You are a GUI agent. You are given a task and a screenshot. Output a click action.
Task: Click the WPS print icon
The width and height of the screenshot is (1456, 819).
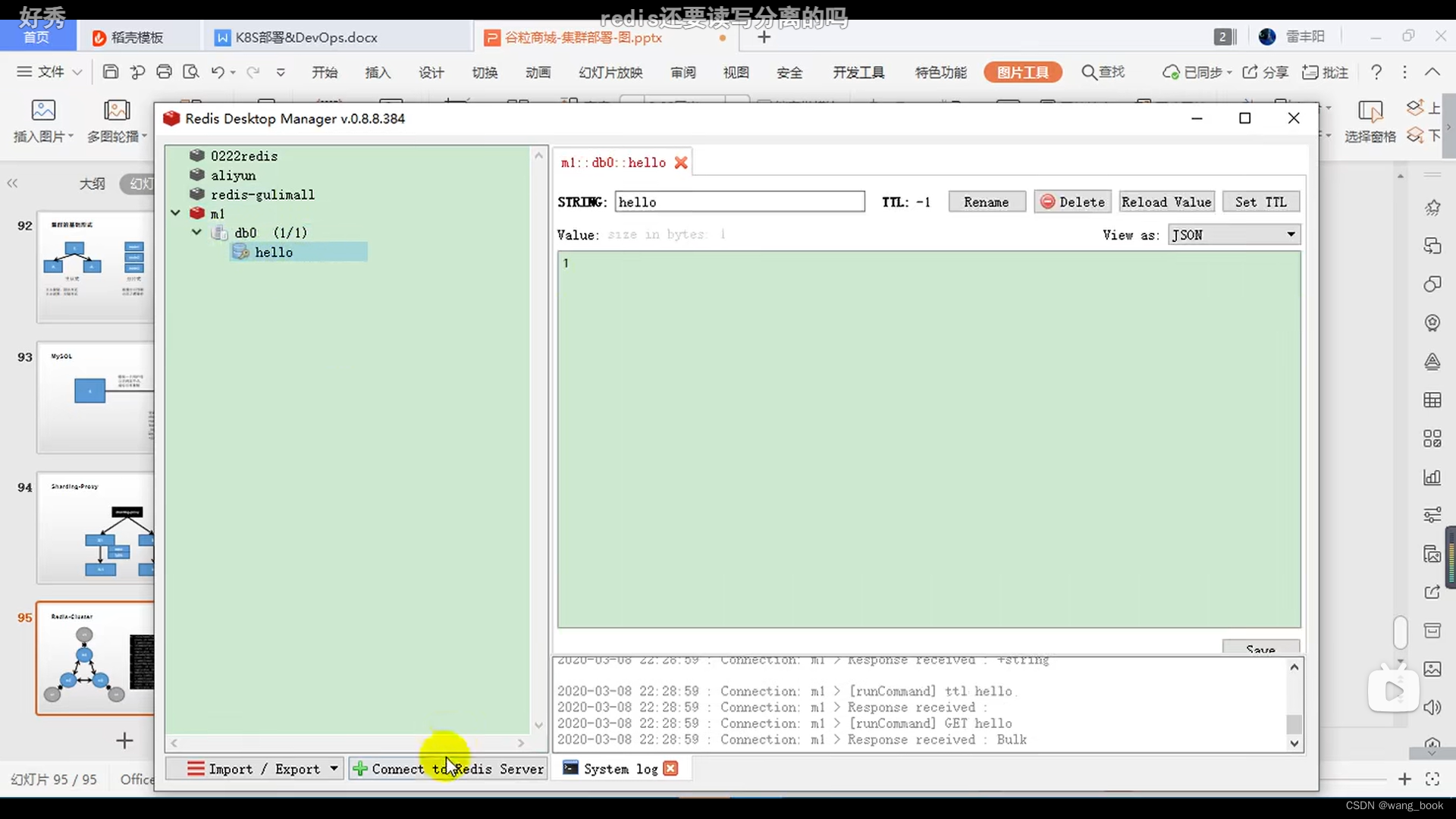[164, 72]
